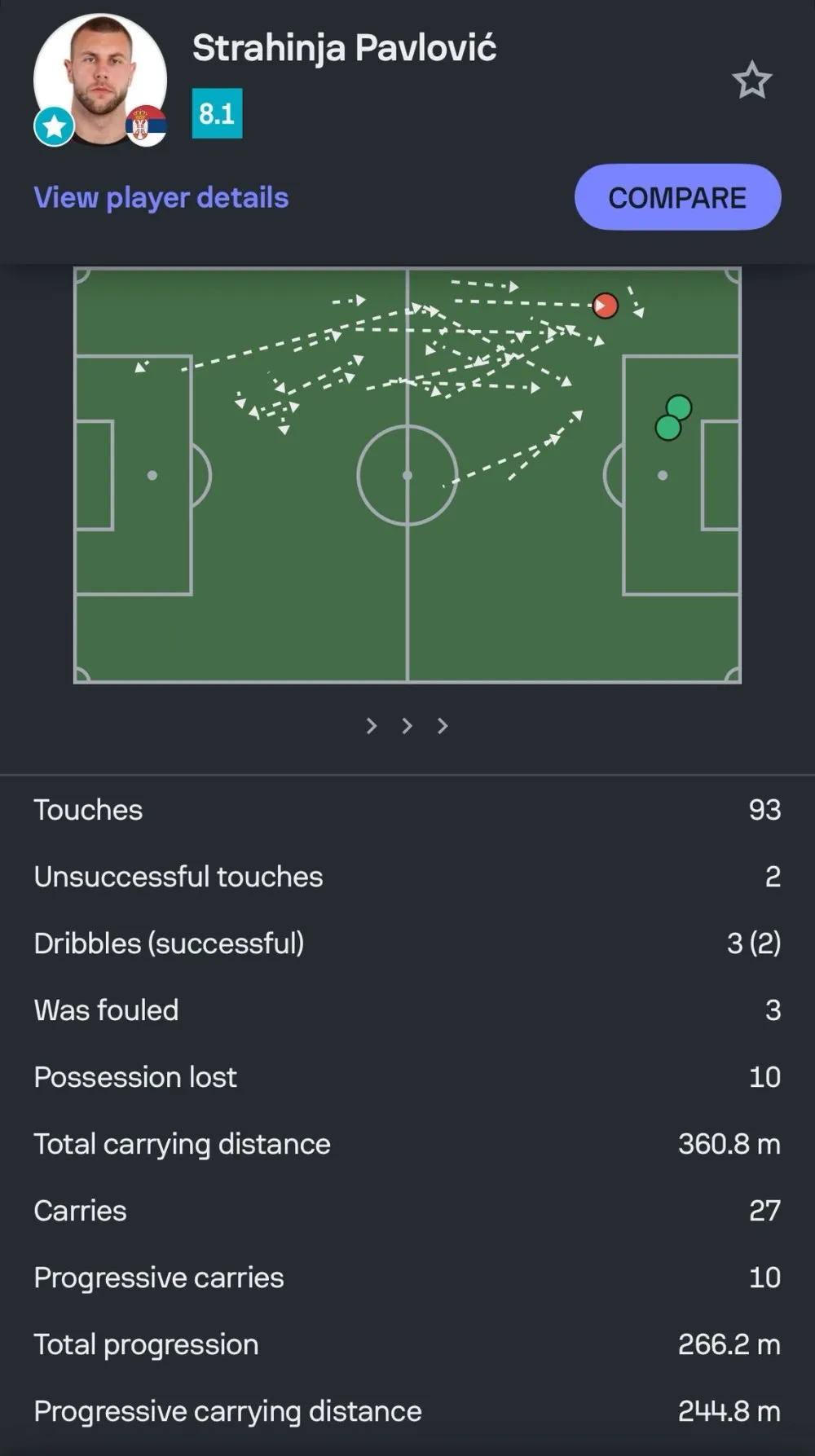Tap the Dribbles (successful) row
This screenshot has height=1456, width=815.
pos(407,944)
